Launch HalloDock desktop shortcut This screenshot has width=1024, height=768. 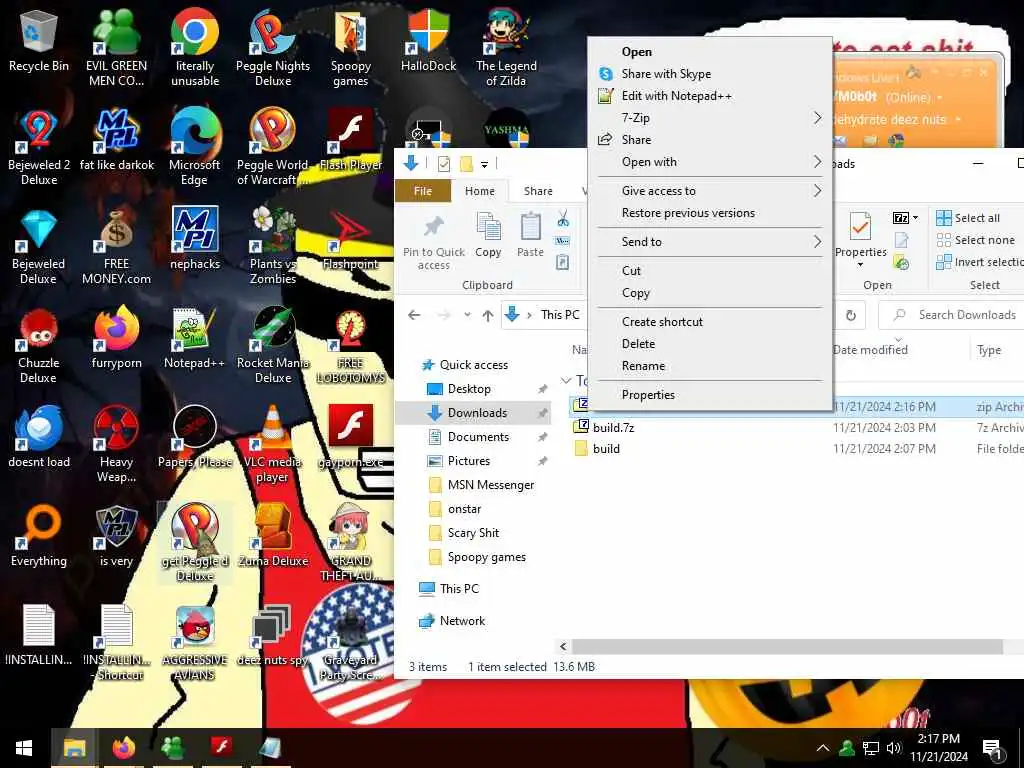click(428, 40)
